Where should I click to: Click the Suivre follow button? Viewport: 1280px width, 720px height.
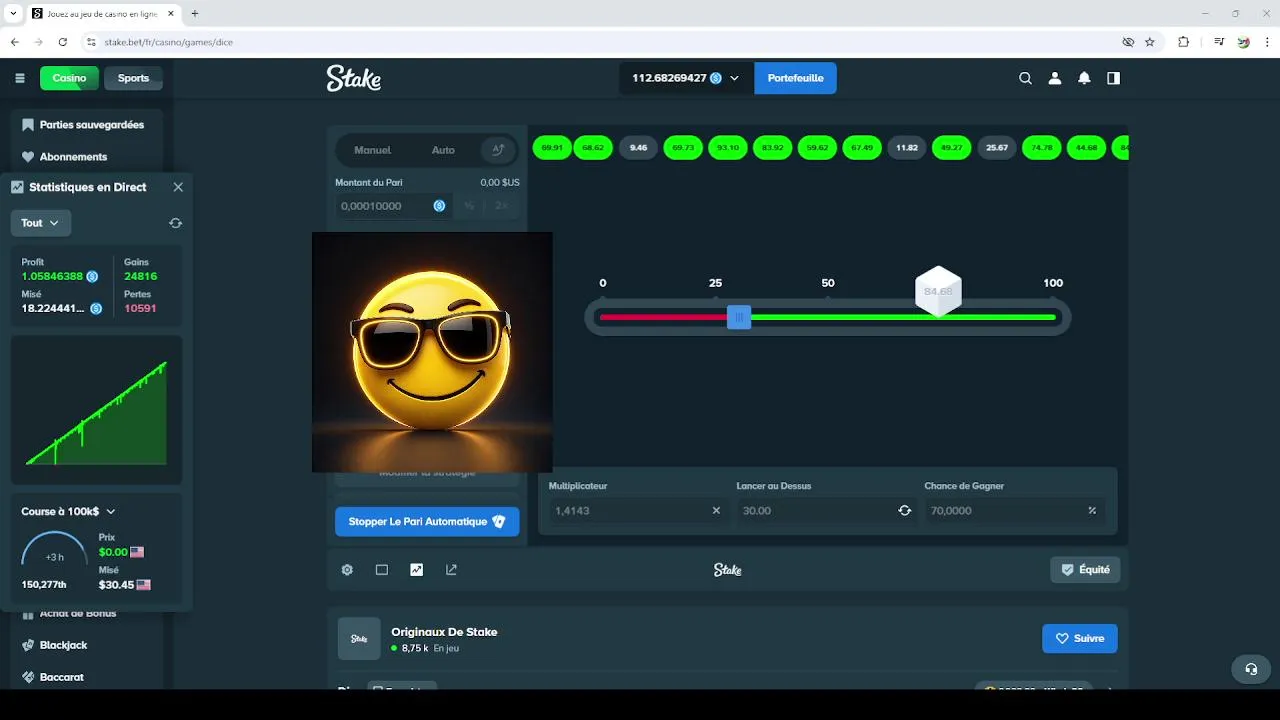tap(1080, 638)
